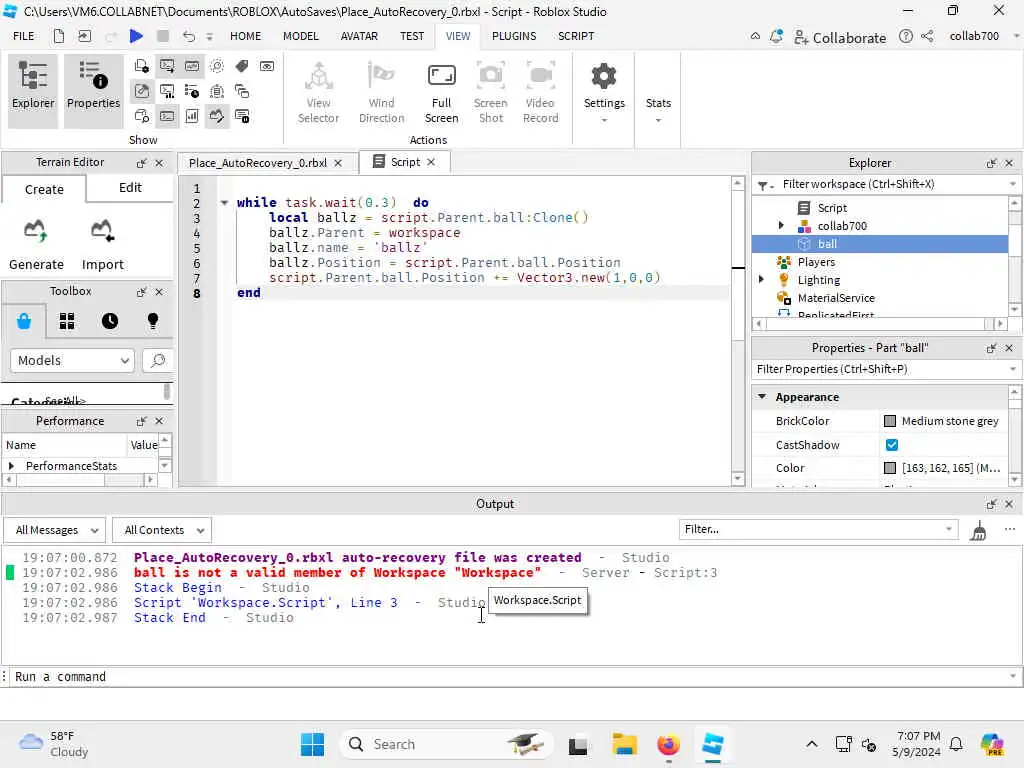
Task: Click the Color property swatch
Action: point(889,468)
